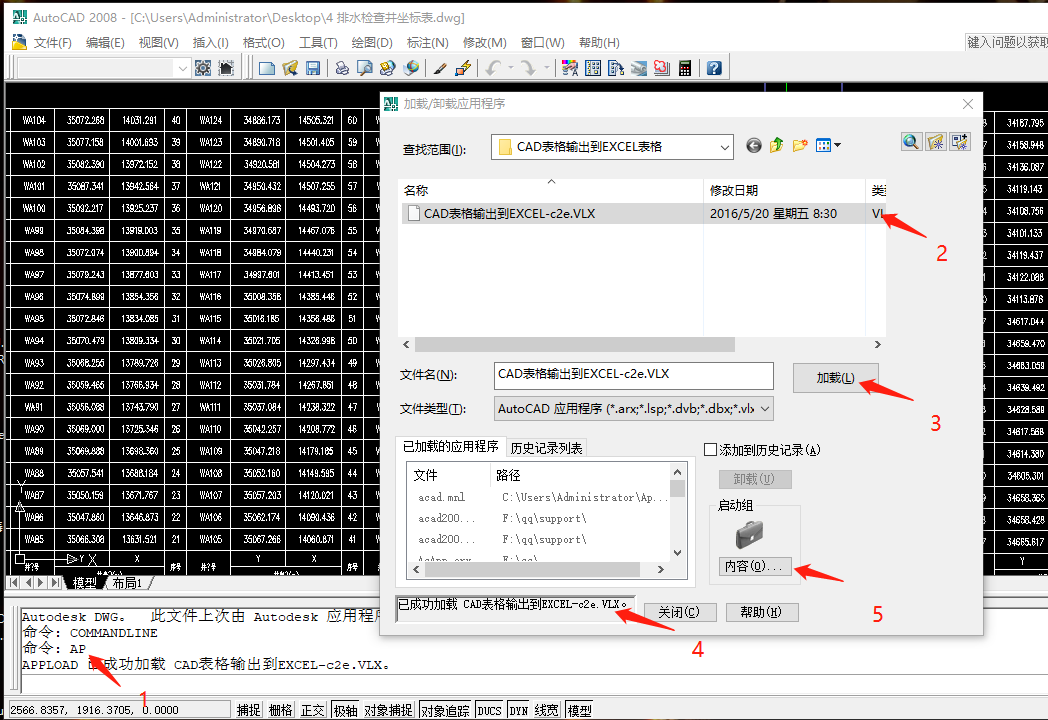Open the Sheet Set Manager icon
Screen dimensions: 1048x720
click(x=639, y=68)
